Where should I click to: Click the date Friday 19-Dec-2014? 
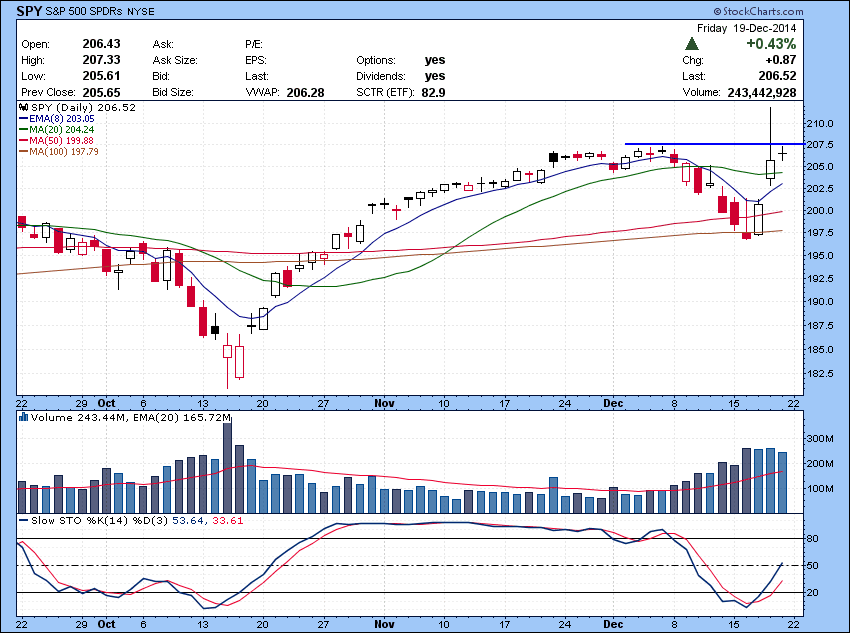coord(746,28)
